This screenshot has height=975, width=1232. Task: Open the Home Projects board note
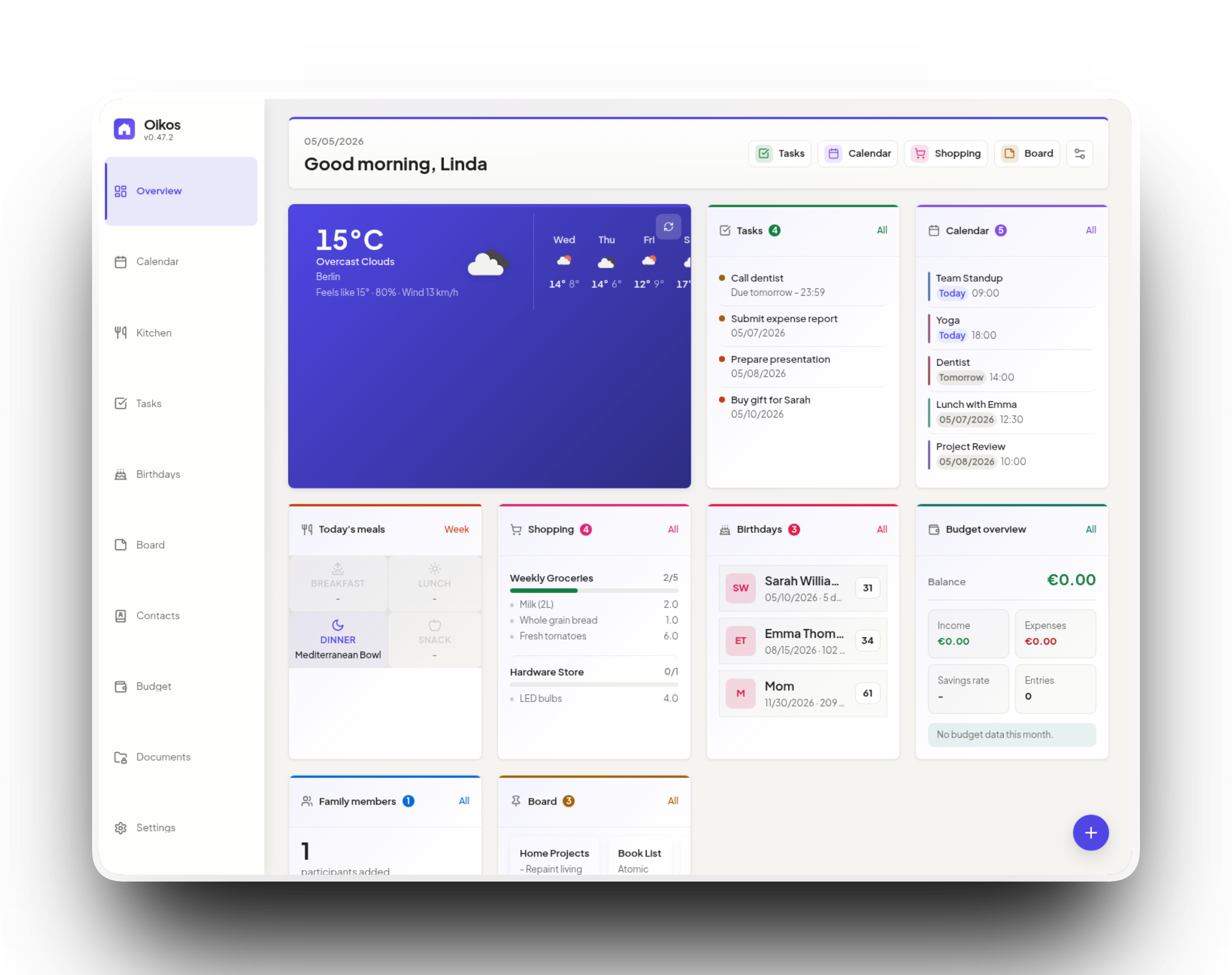click(x=555, y=856)
